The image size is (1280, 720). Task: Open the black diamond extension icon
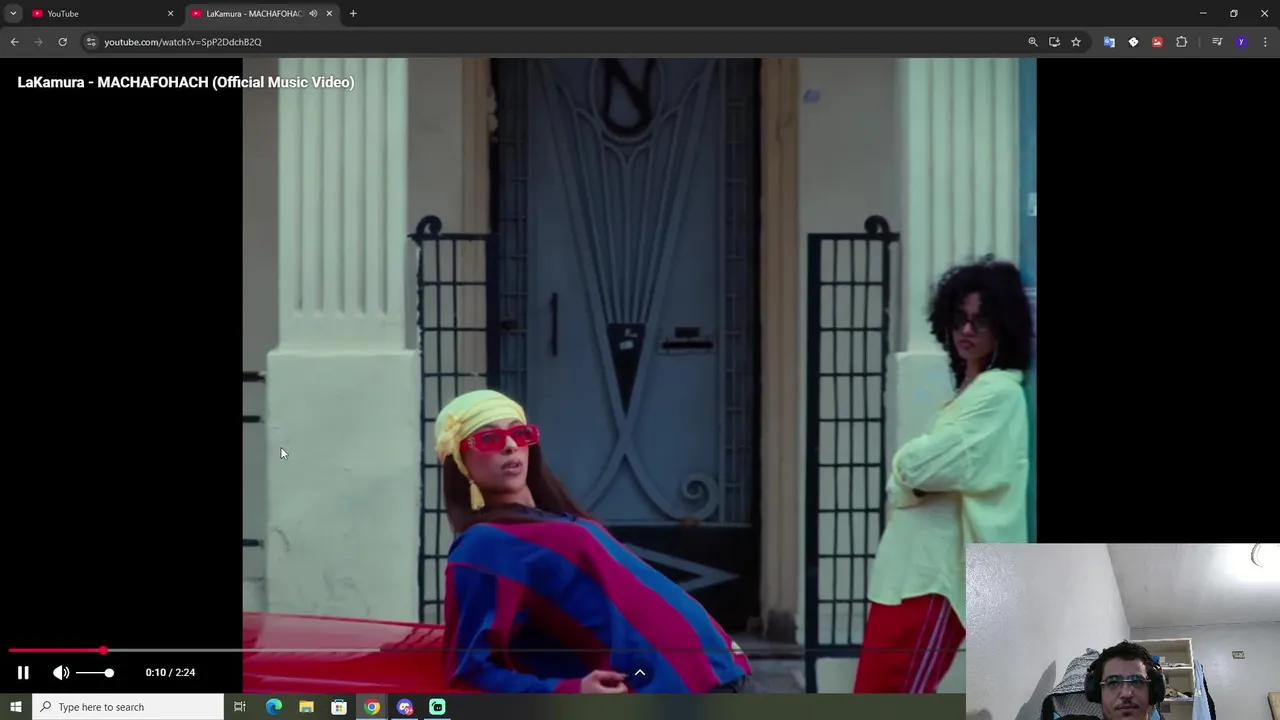click(x=1133, y=42)
